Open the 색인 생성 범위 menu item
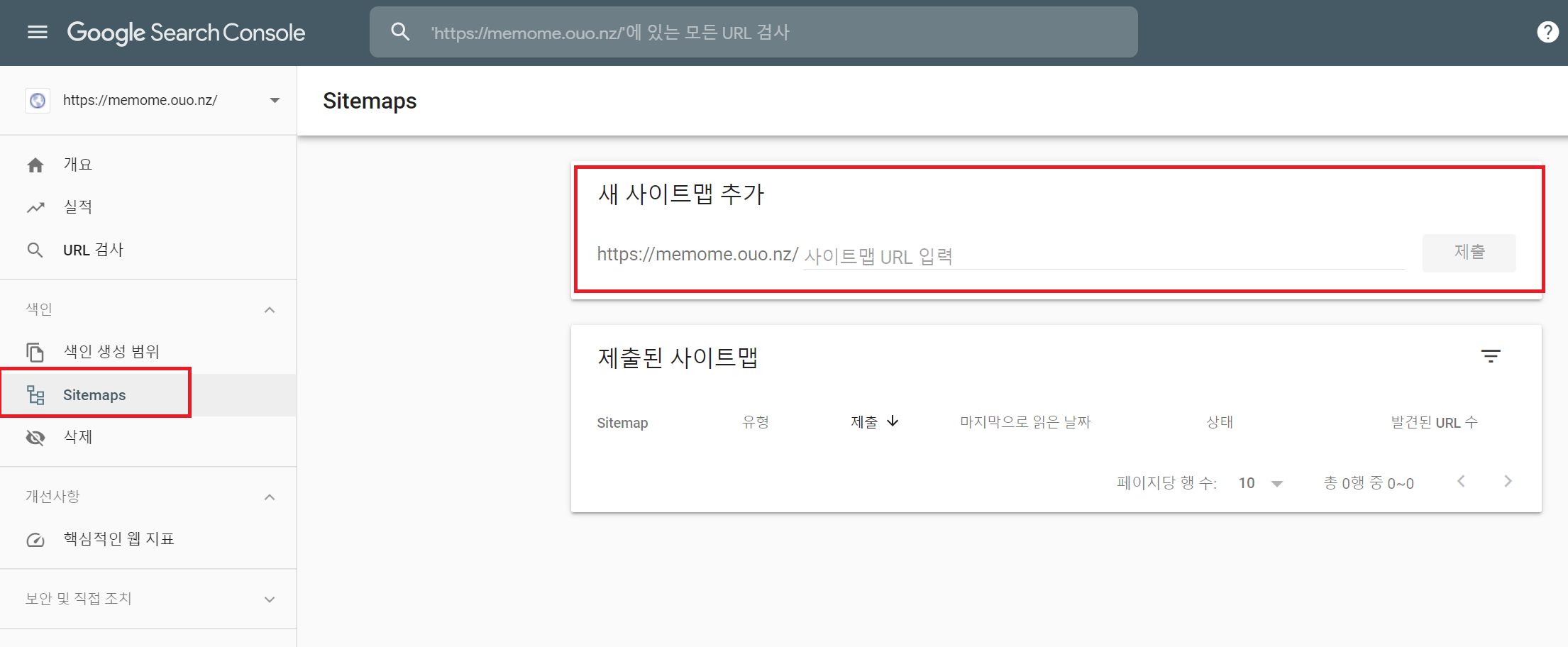 coord(148,352)
